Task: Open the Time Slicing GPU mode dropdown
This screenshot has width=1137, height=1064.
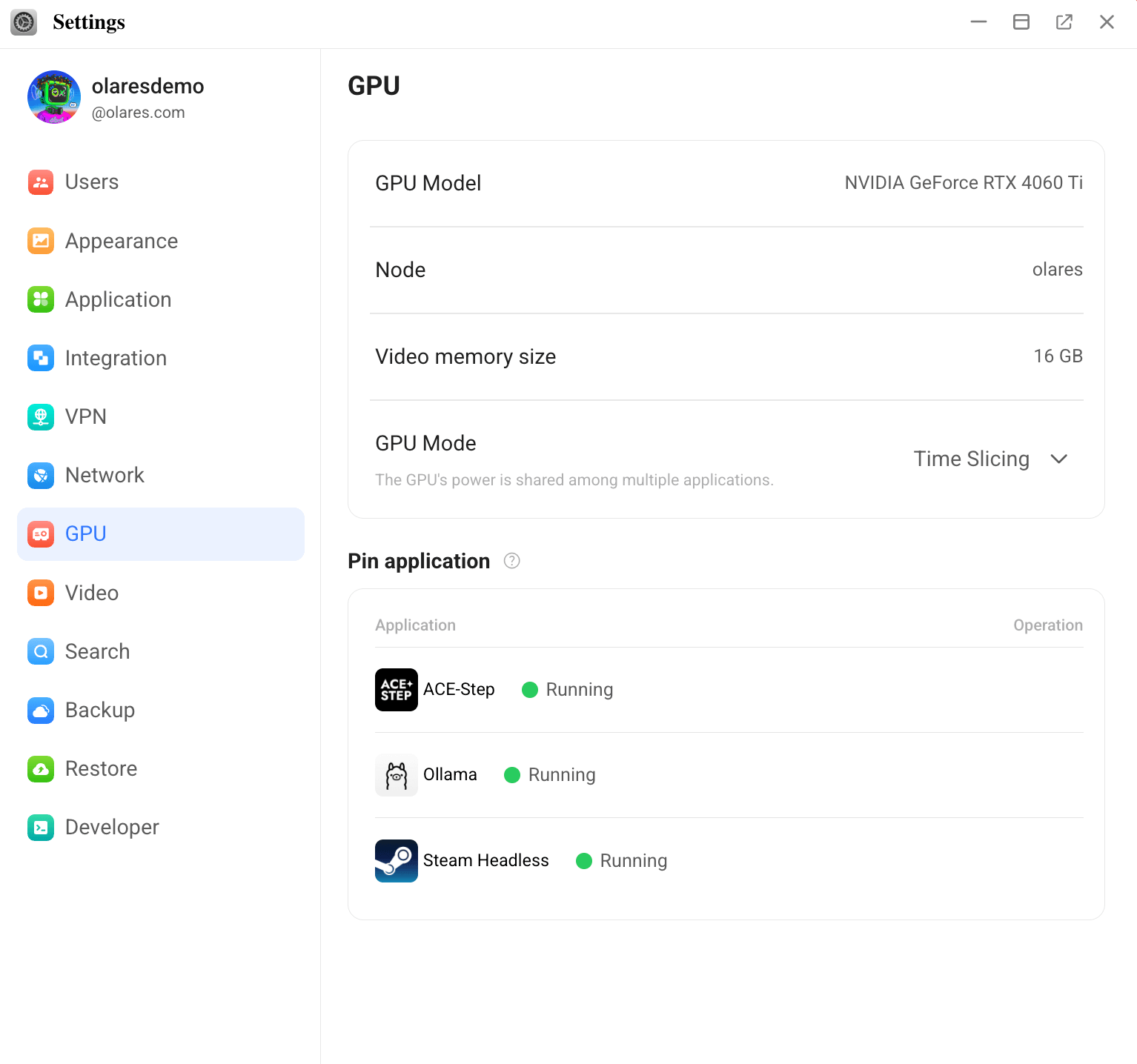Action: [x=971, y=459]
